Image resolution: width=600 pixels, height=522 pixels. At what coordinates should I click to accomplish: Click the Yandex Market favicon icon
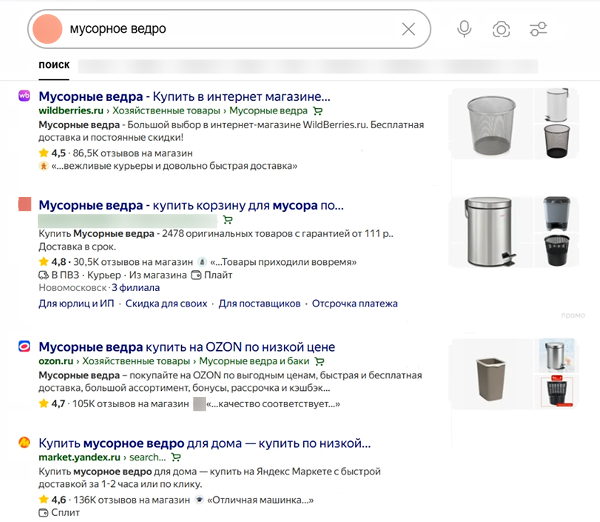(25, 441)
